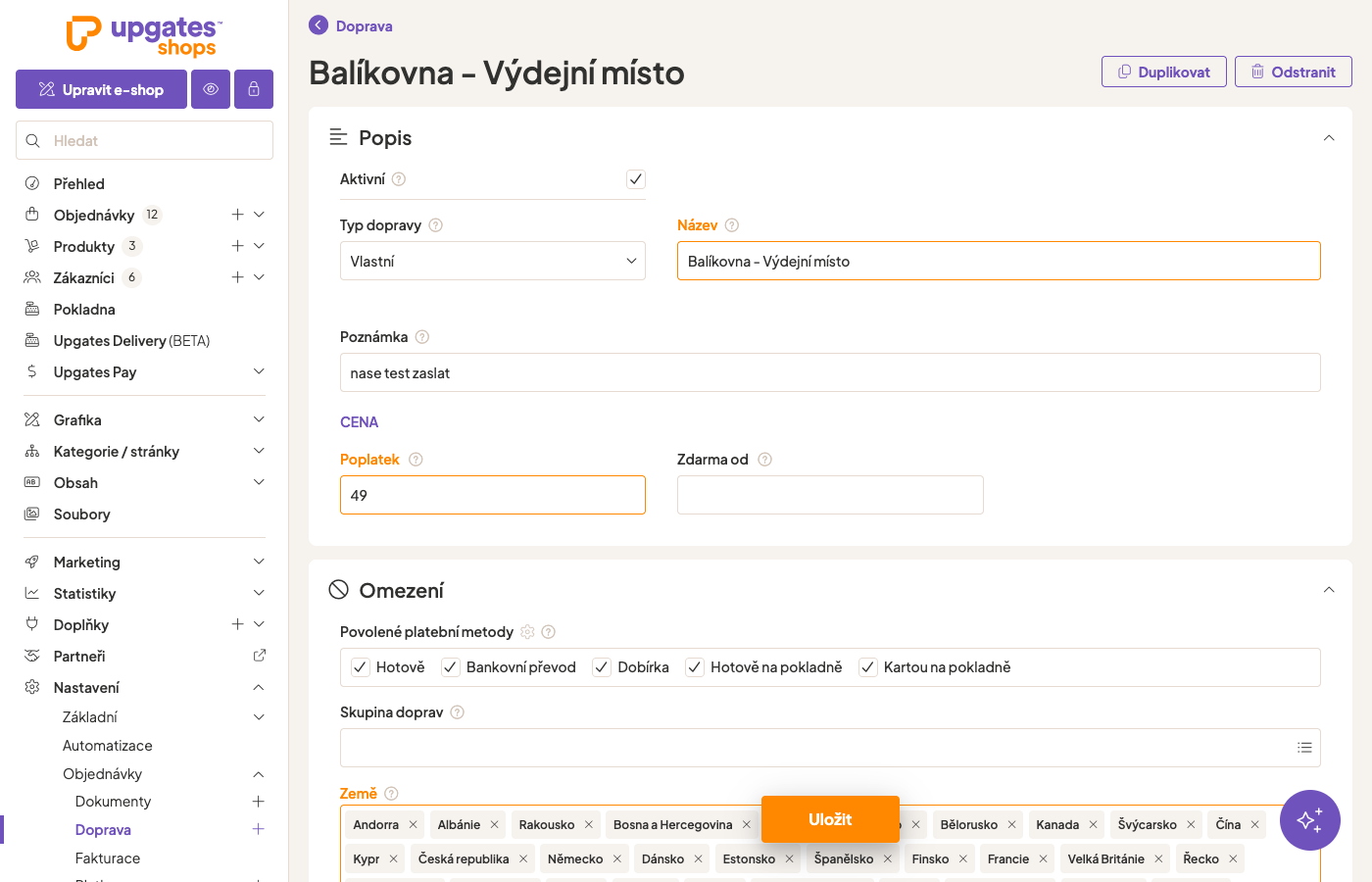The height and width of the screenshot is (882, 1372).
Task: Remove Rakousko country tag
Action: pos(589,825)
